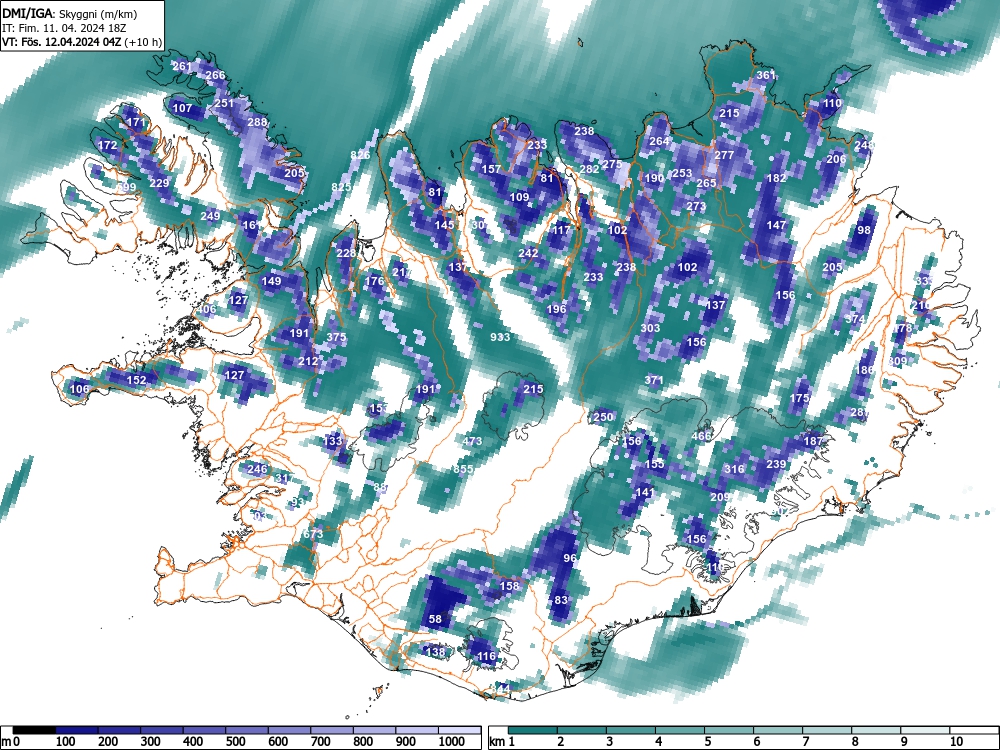Click the visibility value 147
The image size is (1000, 750).
click(776, 225)
